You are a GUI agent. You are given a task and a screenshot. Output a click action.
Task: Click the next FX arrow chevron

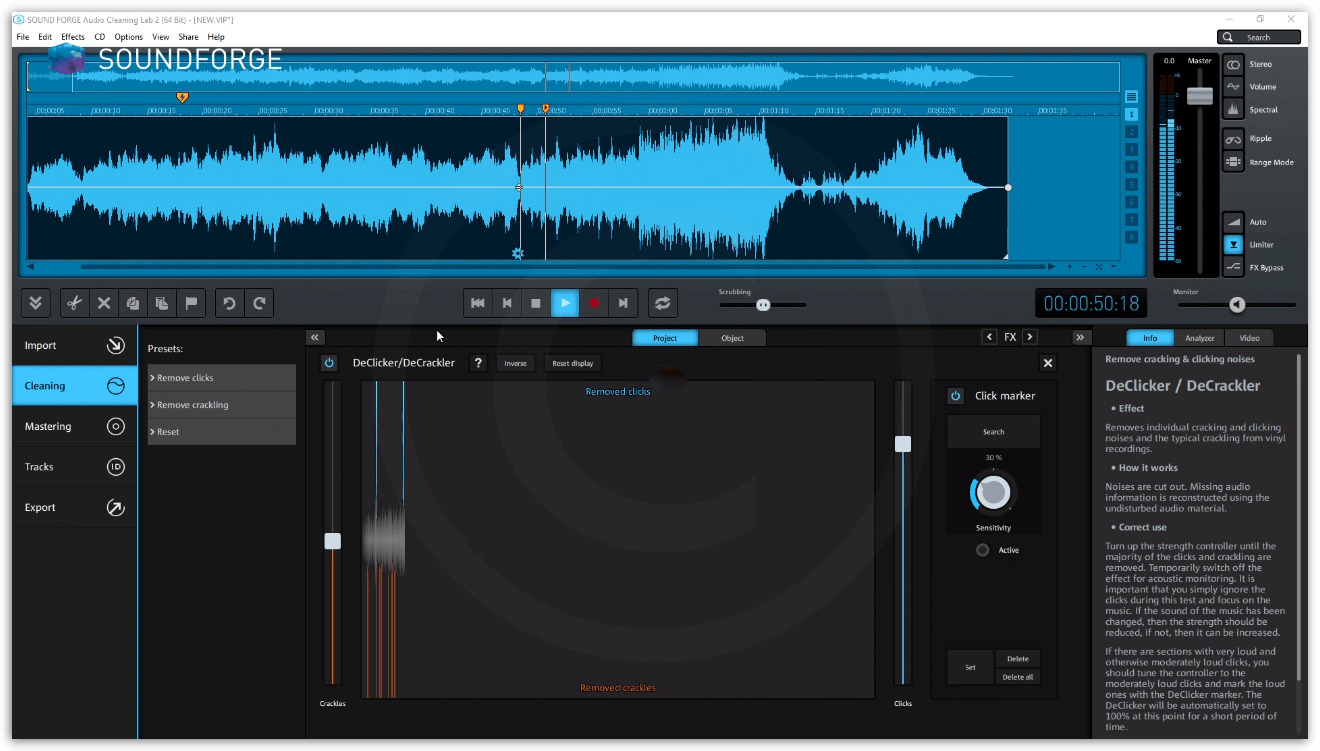(1029, 337)
